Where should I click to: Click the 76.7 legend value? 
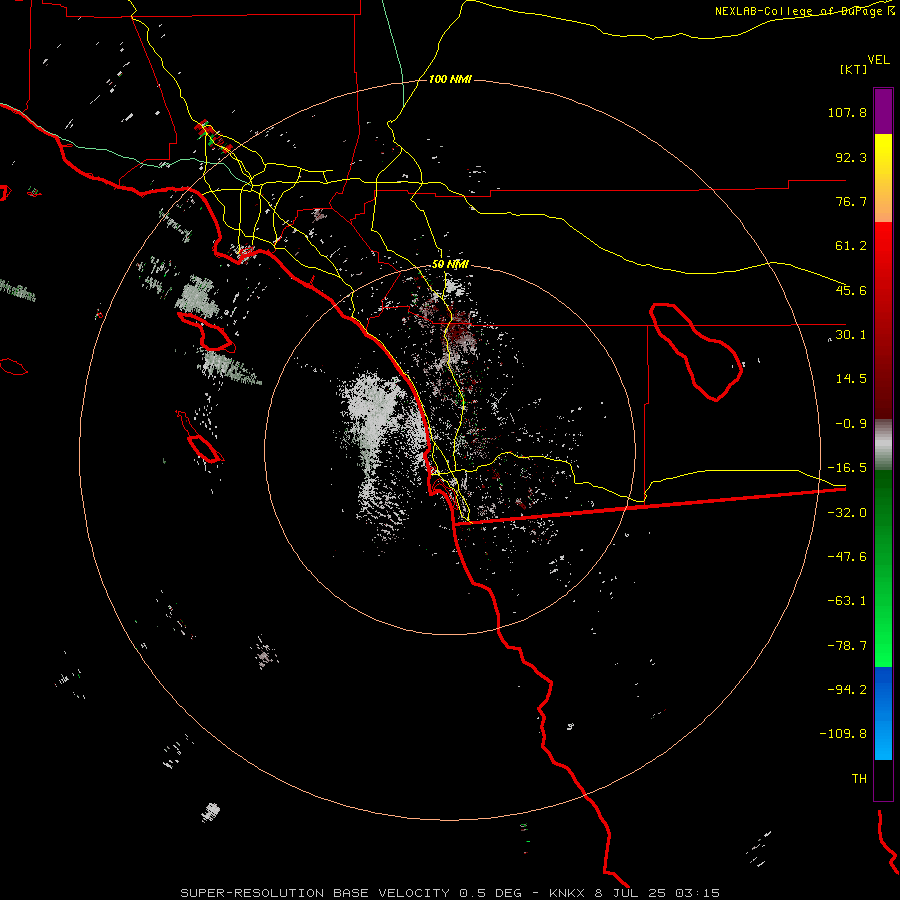[851, 201]
